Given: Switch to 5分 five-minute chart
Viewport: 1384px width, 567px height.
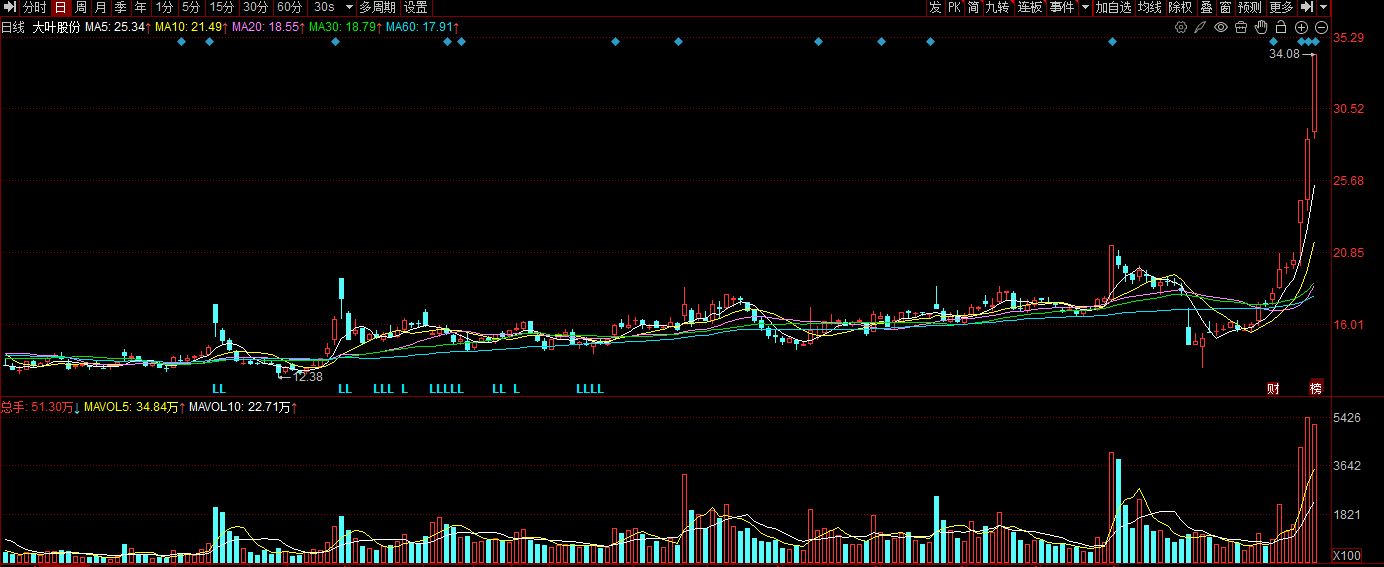Looking at the screenshot, I should pyautogui.click(x=191, y=7).
